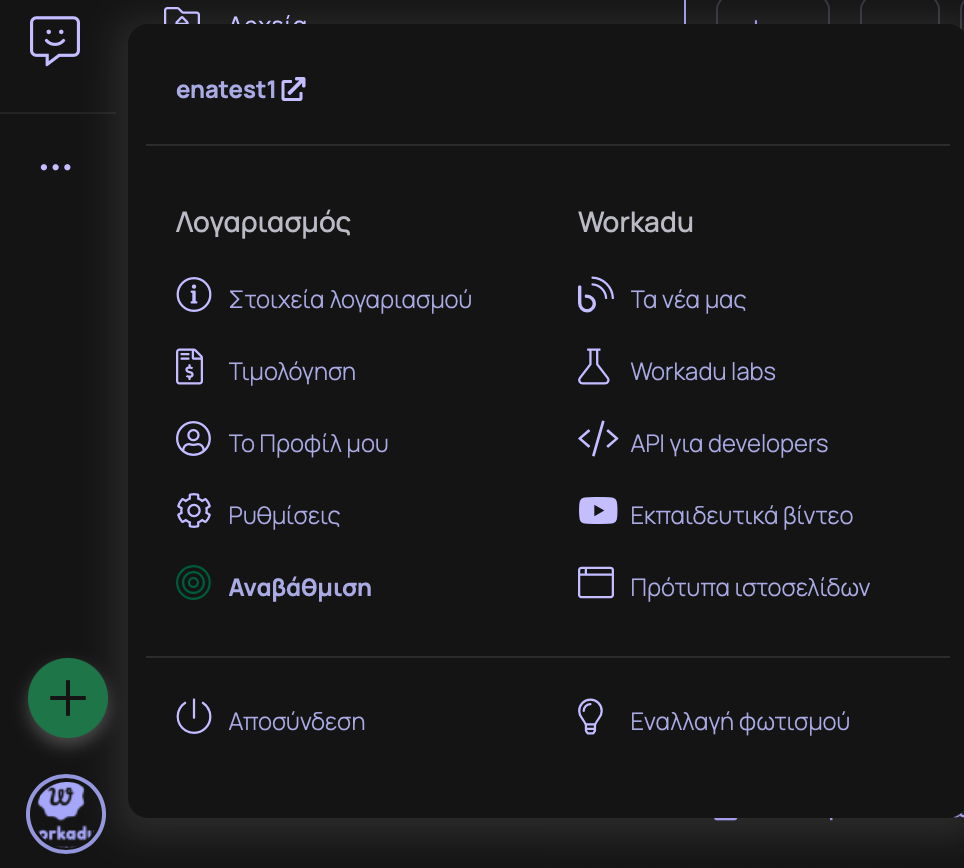
Task: Click the Workadu avatar at bottom left
Action: tap(66, 813)
